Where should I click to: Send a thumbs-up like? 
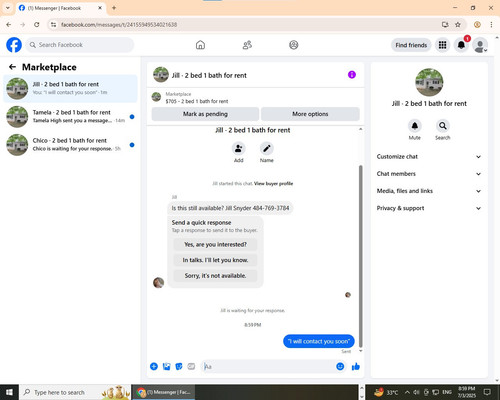tap(356, 367)
